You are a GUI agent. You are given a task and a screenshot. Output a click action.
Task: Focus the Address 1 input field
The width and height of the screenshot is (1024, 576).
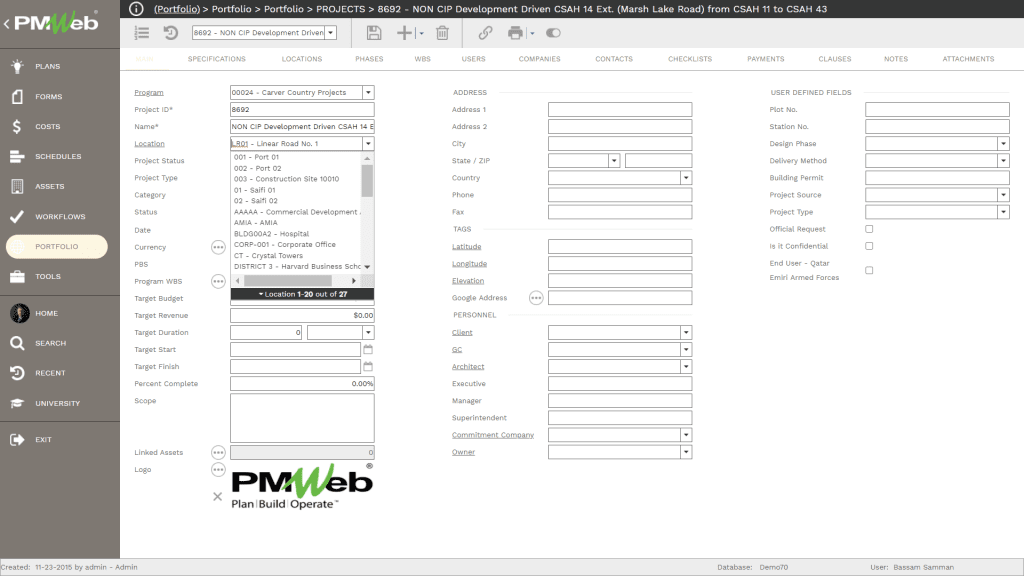pyautogui.click(x=620, y=110)
